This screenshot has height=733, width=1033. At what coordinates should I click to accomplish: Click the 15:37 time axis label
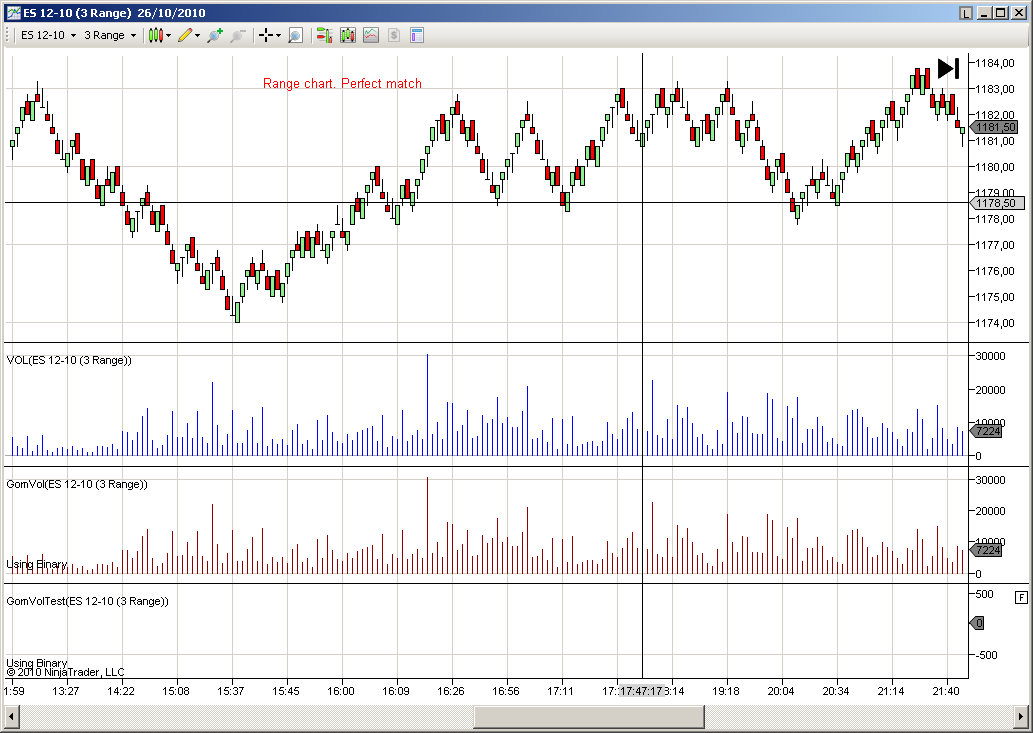(x=231, y=691)
